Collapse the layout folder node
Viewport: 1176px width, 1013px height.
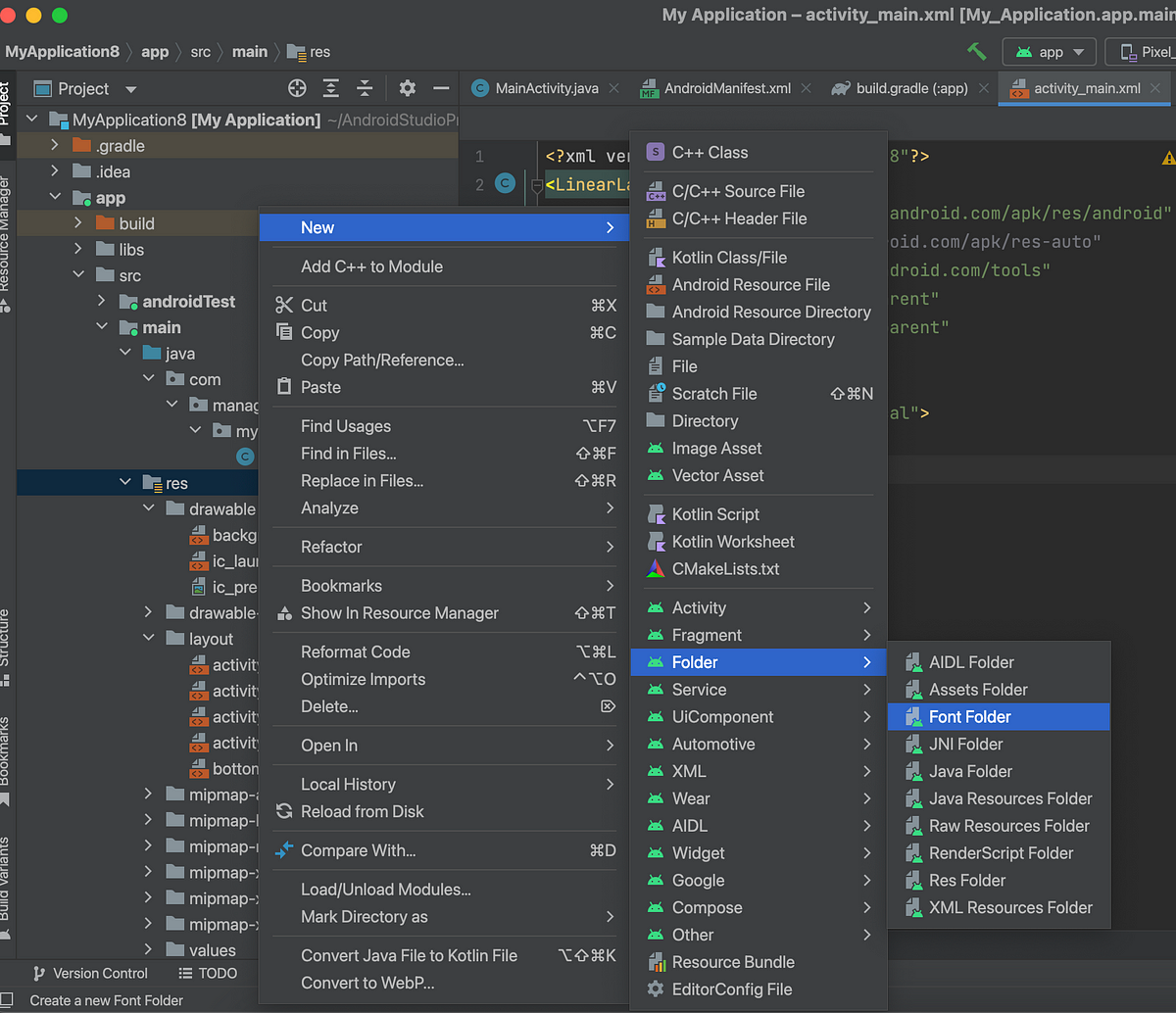[x=149, y=639]
